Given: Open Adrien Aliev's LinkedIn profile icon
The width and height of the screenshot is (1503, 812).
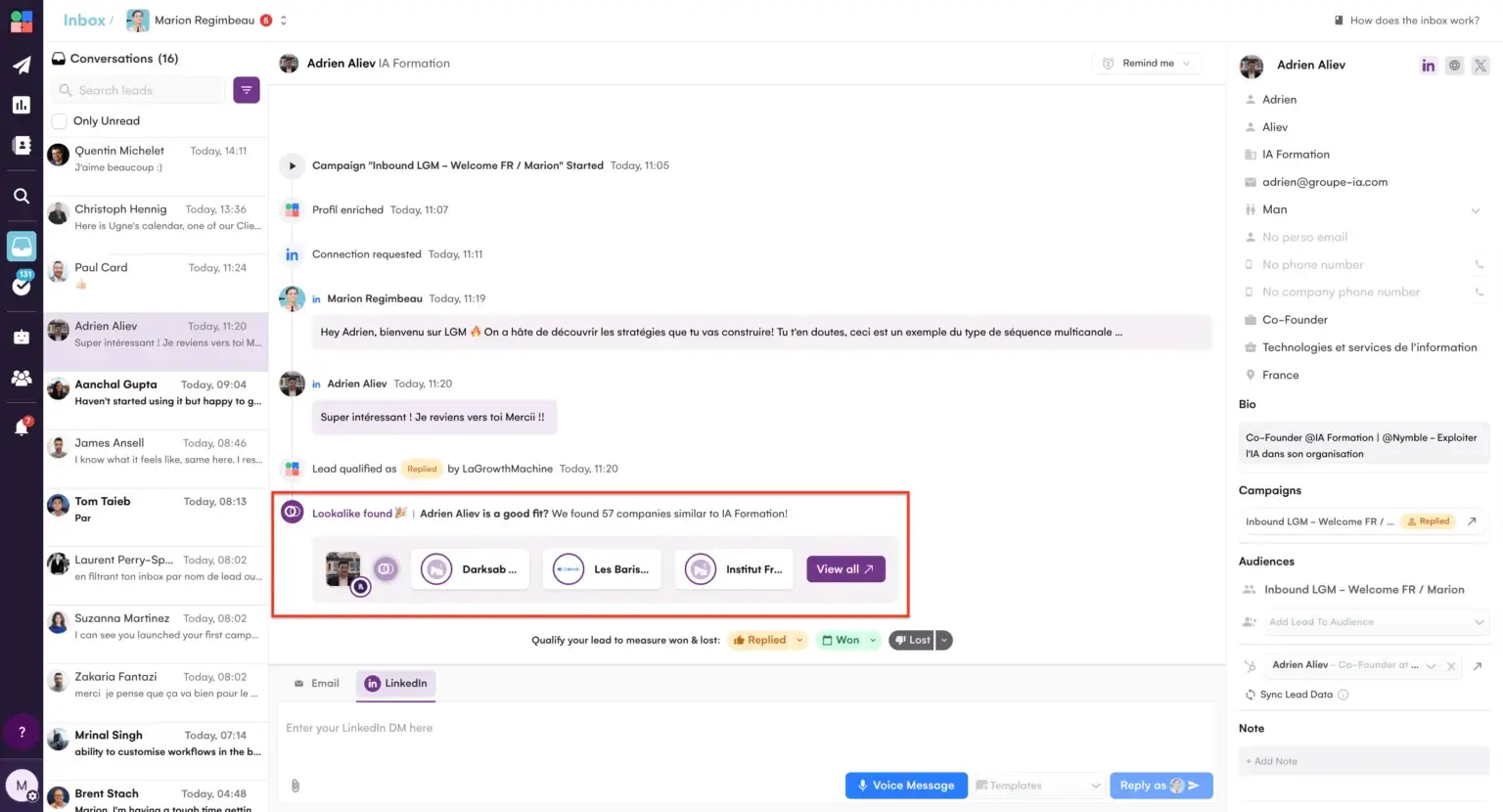Looking at the screenshot, I should pyautogui.click(x=1429, y=66).
